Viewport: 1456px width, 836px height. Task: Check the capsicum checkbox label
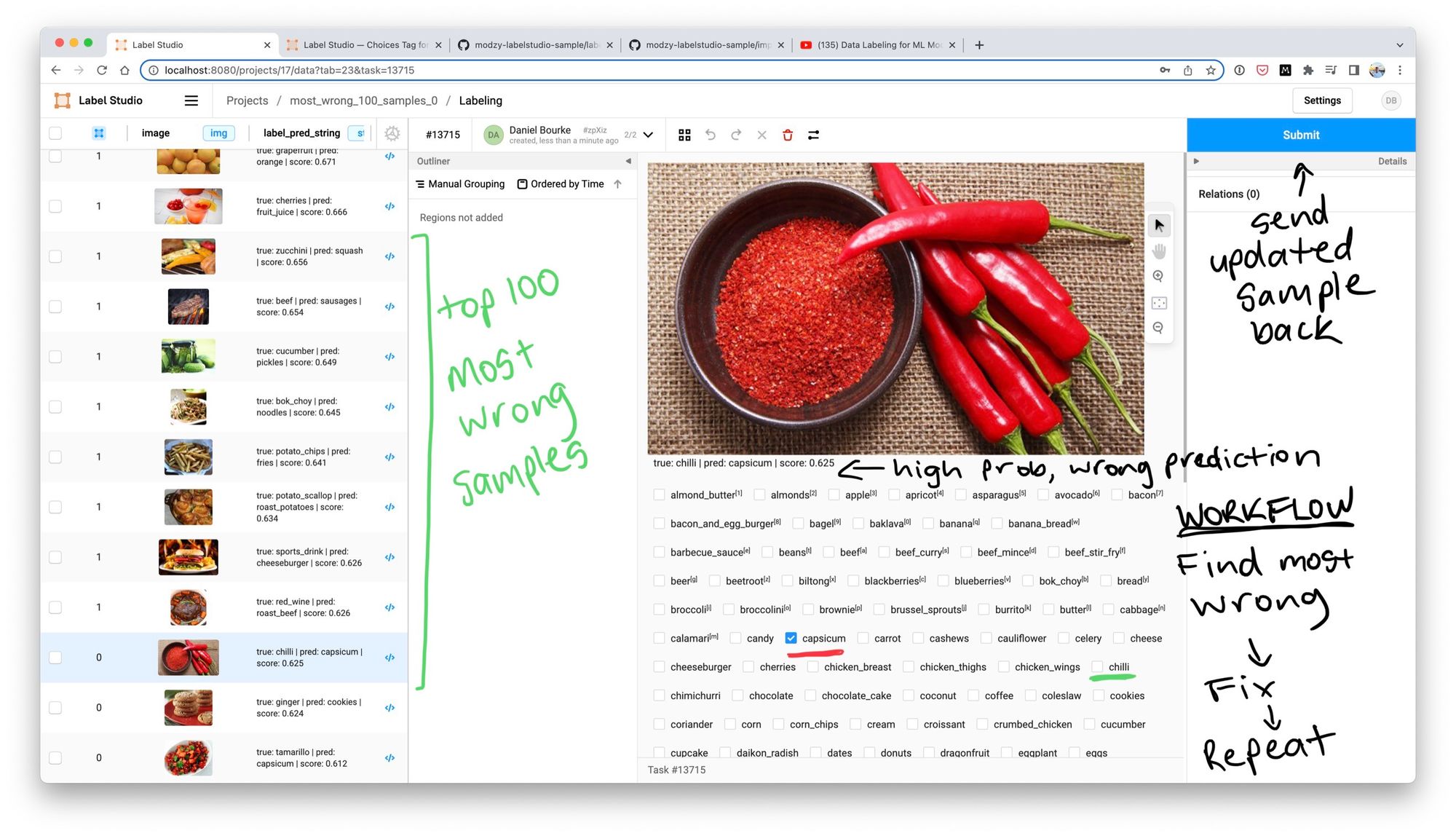tap(791, 637)
